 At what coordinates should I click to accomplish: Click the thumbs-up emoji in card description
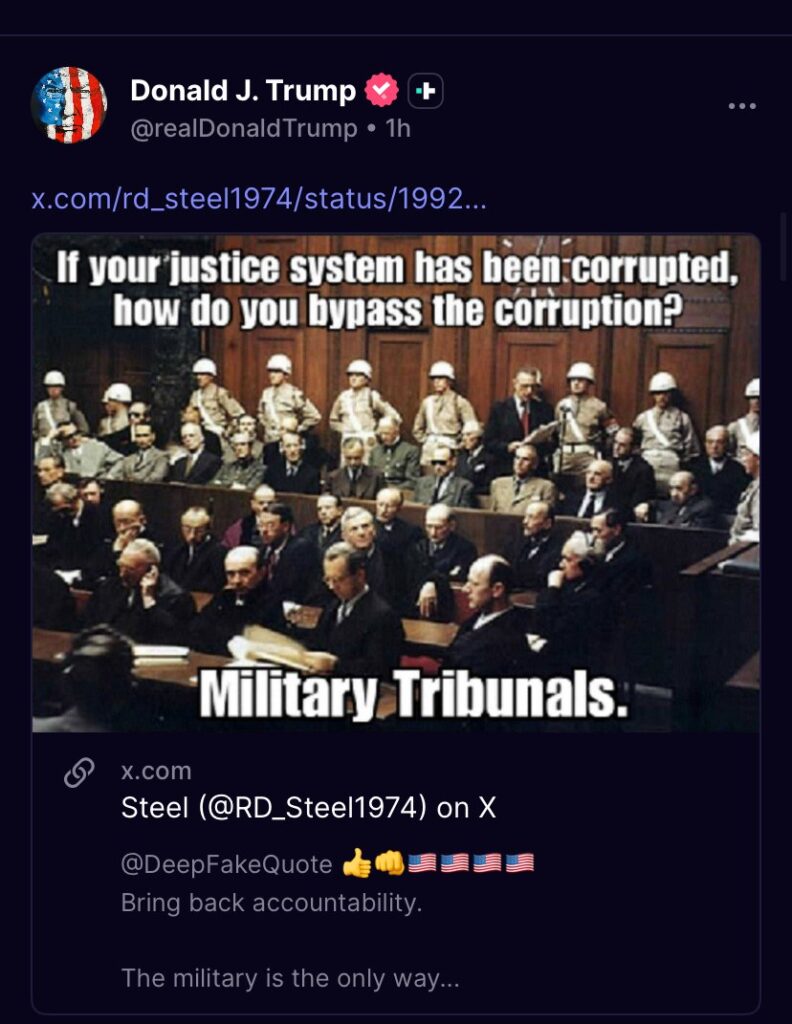click(356, 863)
